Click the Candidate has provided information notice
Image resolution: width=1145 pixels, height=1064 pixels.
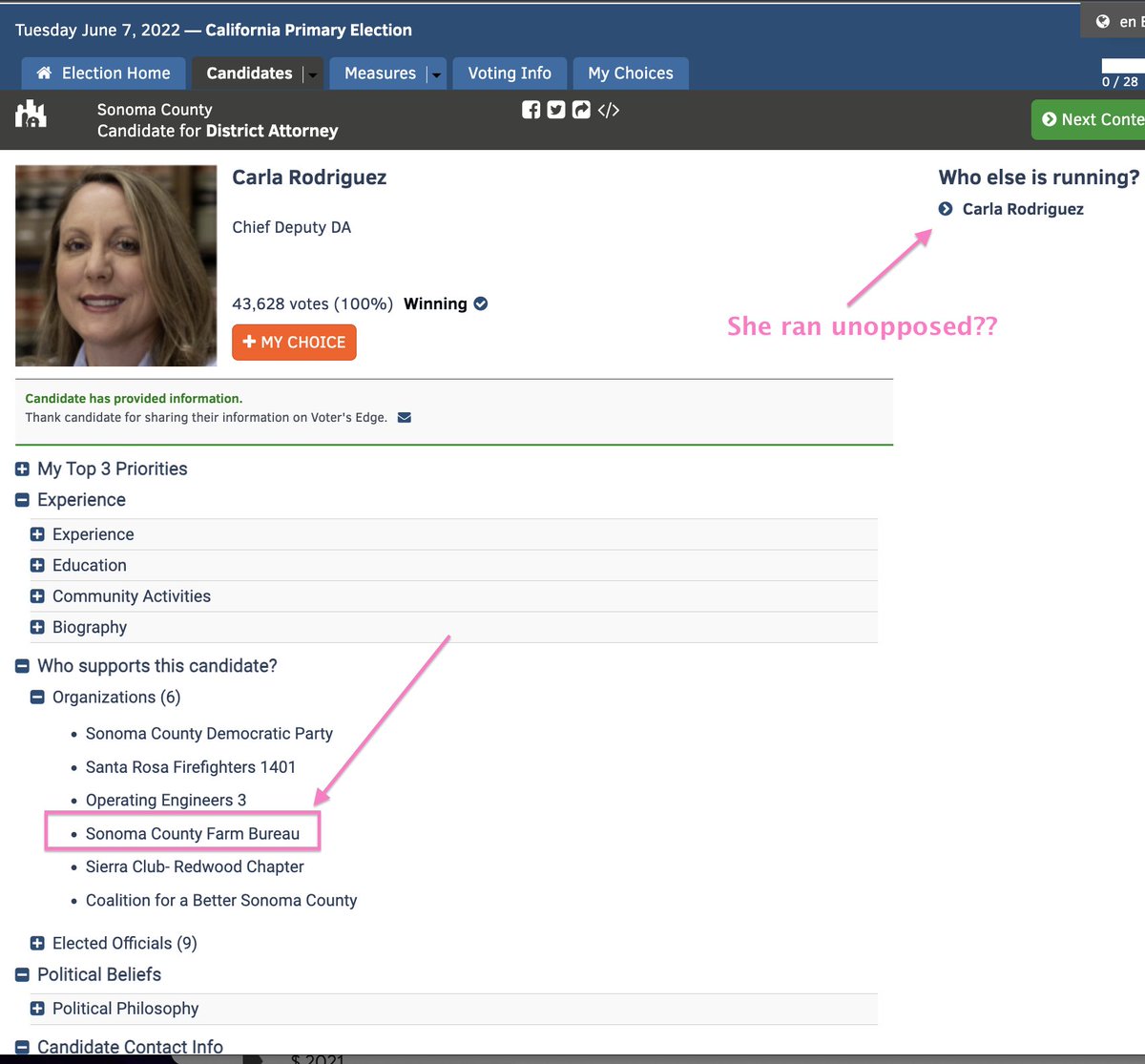(134, 398)
